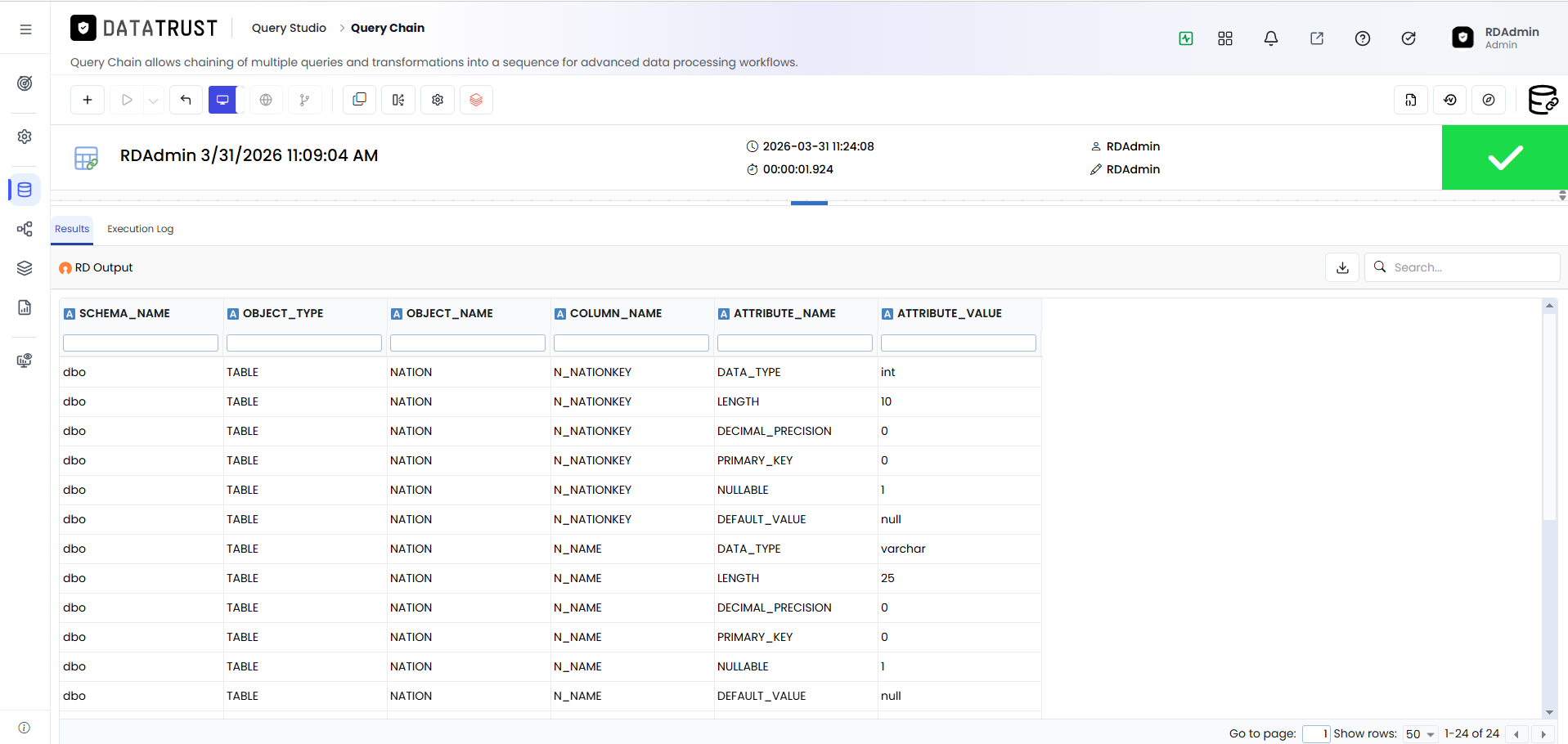Focus the OBJECT_NAME column filter field
This screenshot has height=744, width=1568.
tap(468, 343)
